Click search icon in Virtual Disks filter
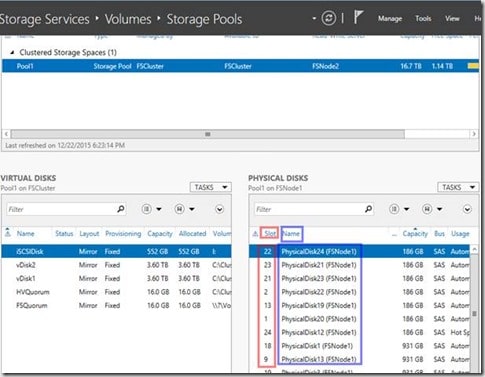 tap(121, 209)
